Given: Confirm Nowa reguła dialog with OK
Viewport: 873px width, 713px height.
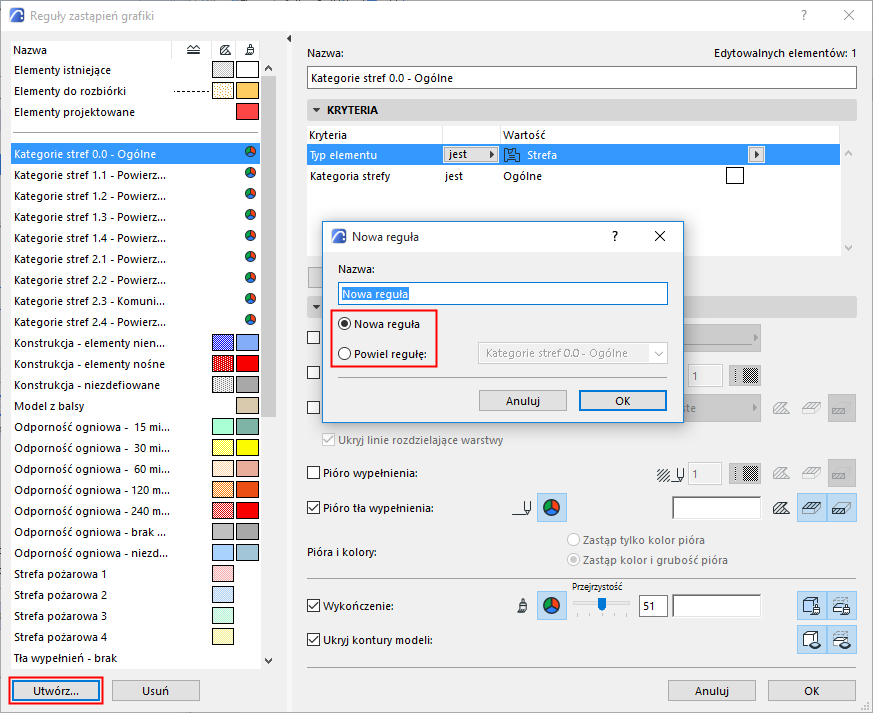Looking at the screenshot, I should coord(622,401).
